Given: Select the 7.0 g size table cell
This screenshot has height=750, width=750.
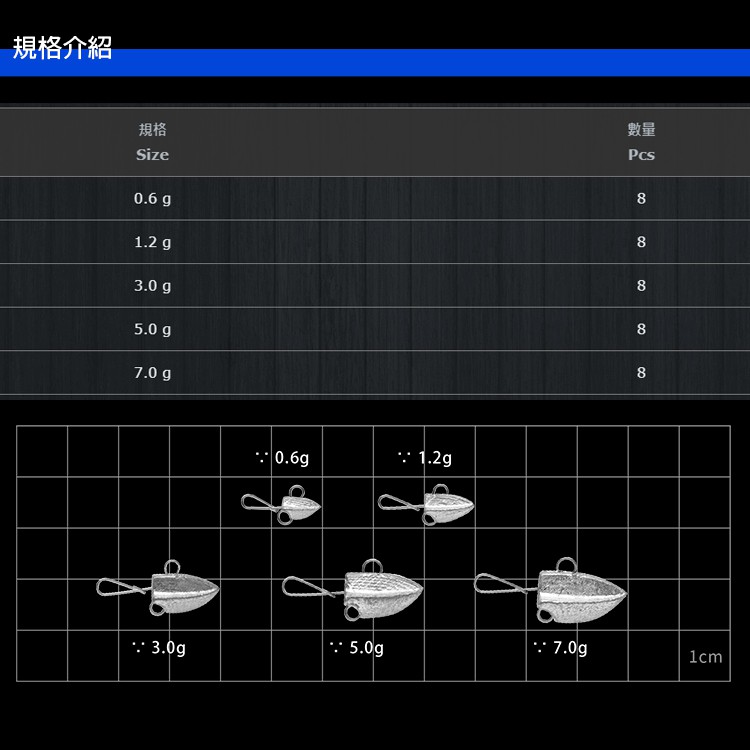Looking at the screenshot, I should click(x=152, y=373).
